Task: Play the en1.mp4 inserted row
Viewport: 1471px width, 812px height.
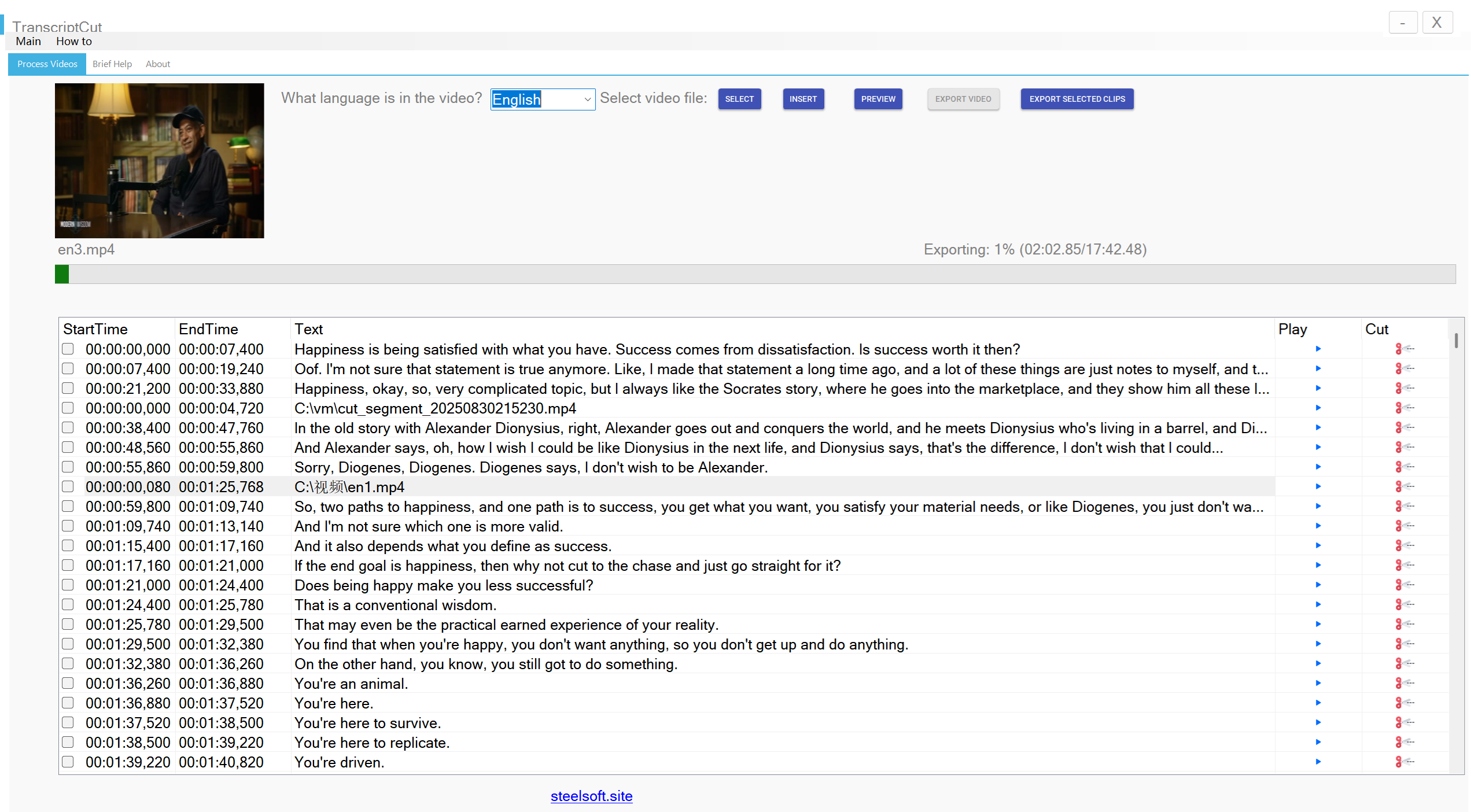Action: (x=1318, y=486)
